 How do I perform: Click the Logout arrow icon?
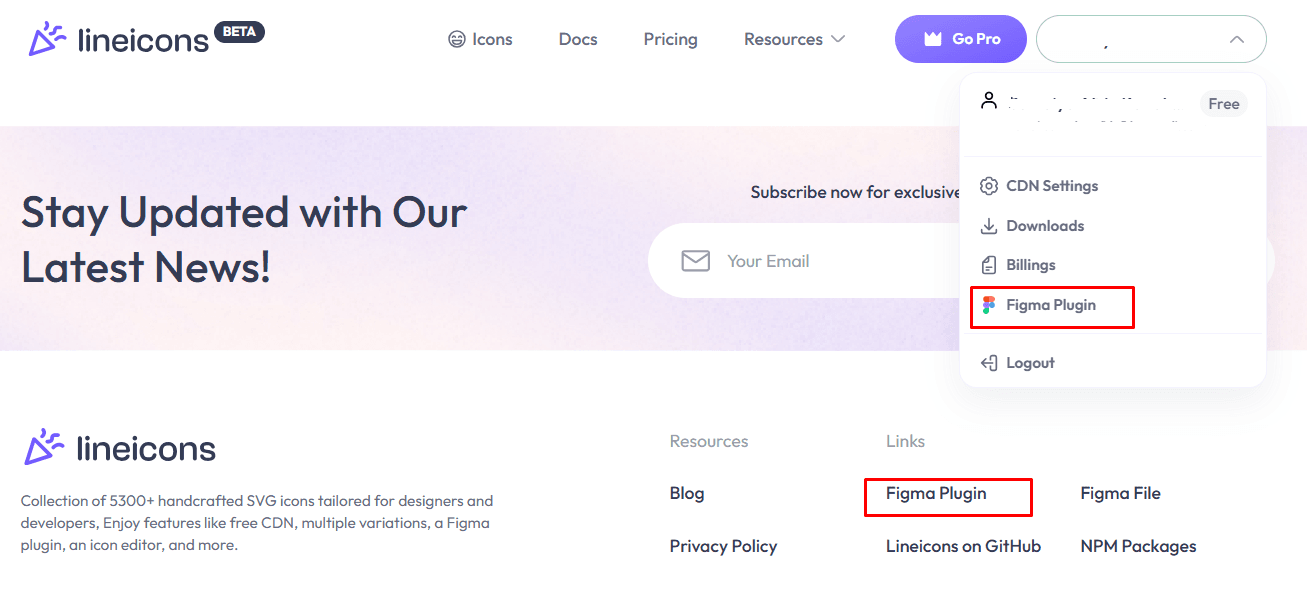tap(989, 363)
